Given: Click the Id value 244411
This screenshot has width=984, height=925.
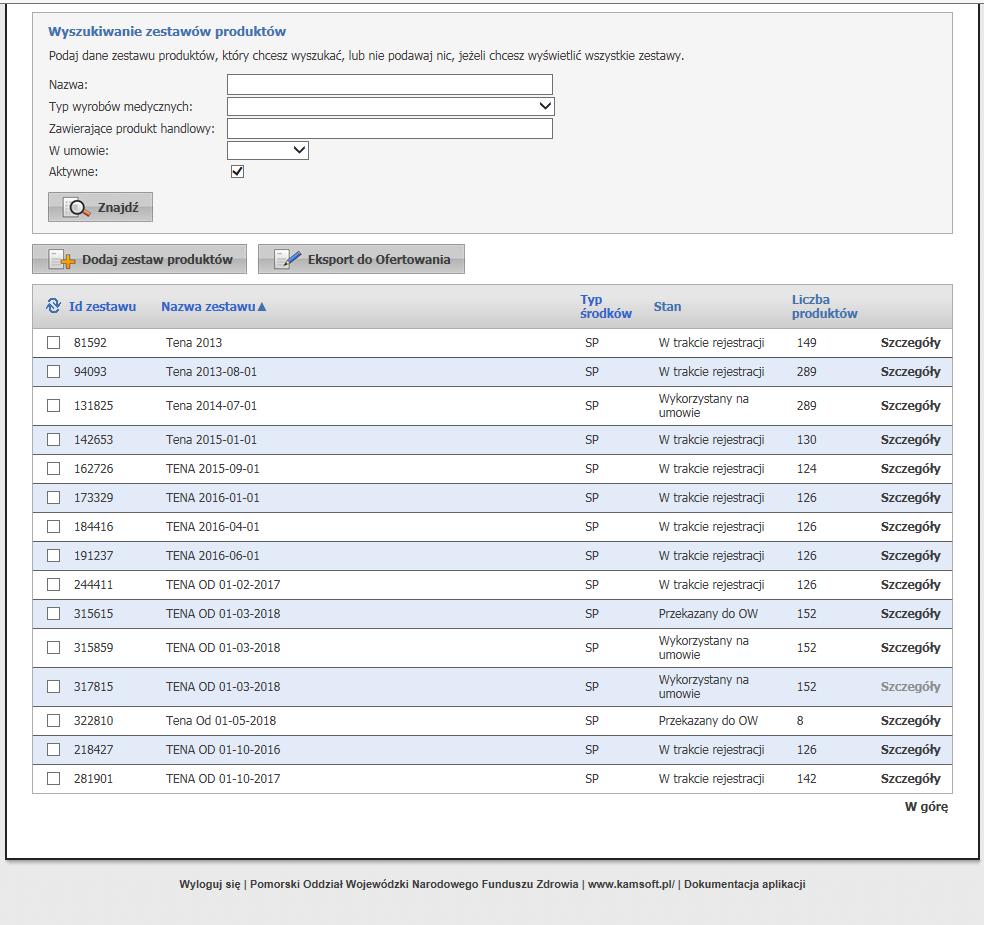Looking at the screenshot, I should point(94,584).
